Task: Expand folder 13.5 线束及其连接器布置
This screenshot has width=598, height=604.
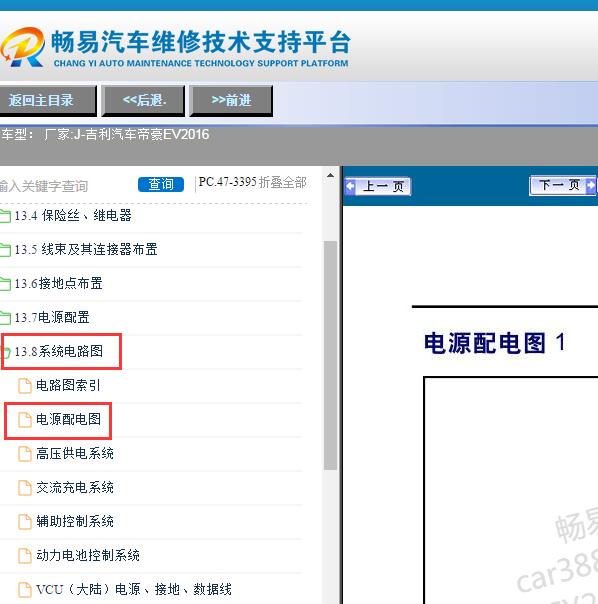Action: pos(86,250)
